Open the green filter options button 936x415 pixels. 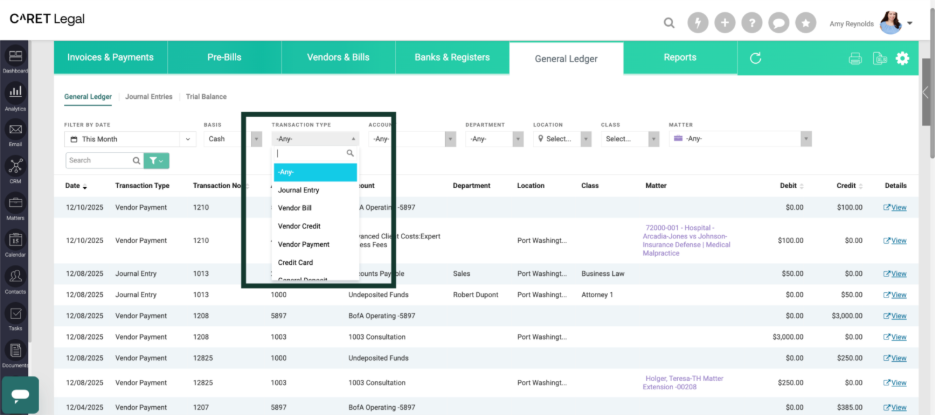(x=157, y=161)
